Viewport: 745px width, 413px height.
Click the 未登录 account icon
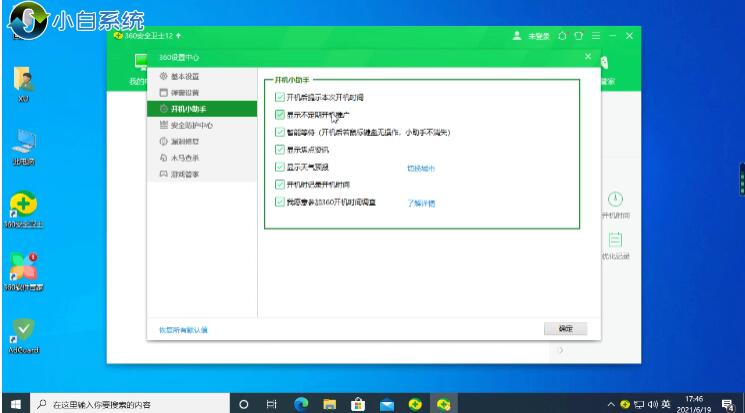[x=517, y=36]
